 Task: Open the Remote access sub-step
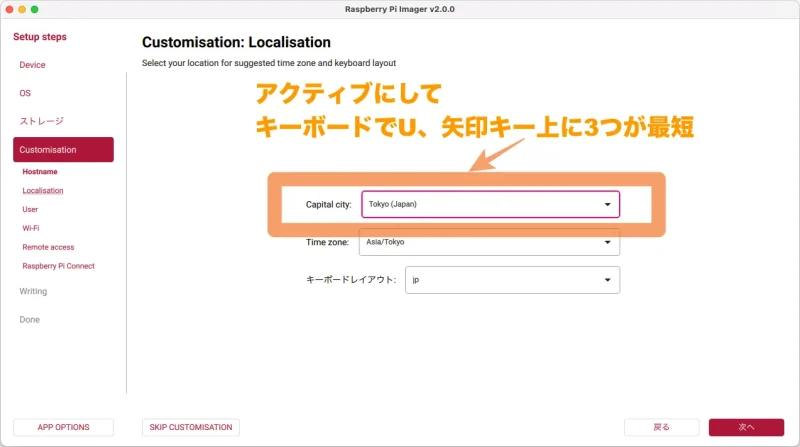(x=48, y=247)
